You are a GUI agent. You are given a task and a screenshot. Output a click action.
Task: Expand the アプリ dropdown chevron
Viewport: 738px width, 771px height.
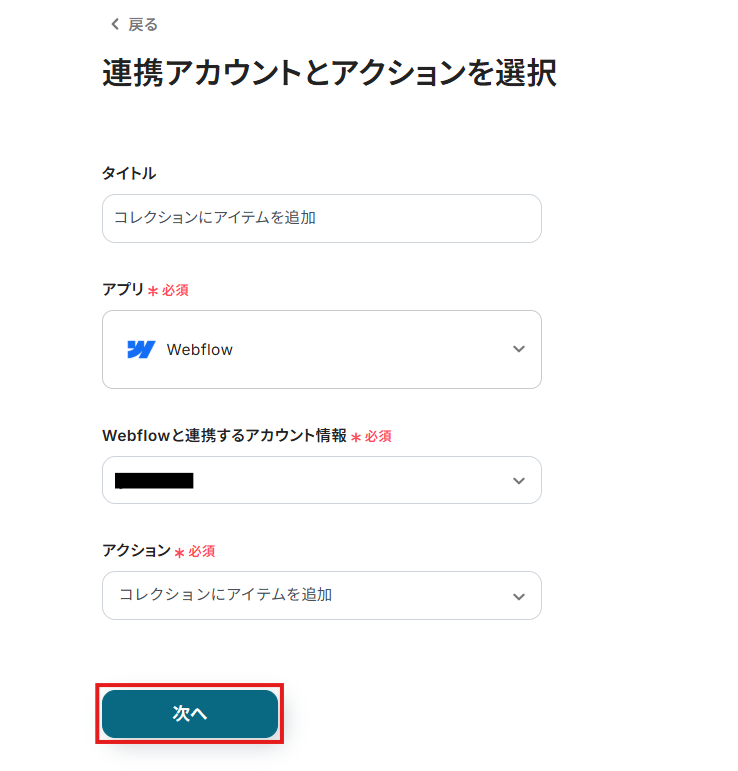click(x=518, y=349)
